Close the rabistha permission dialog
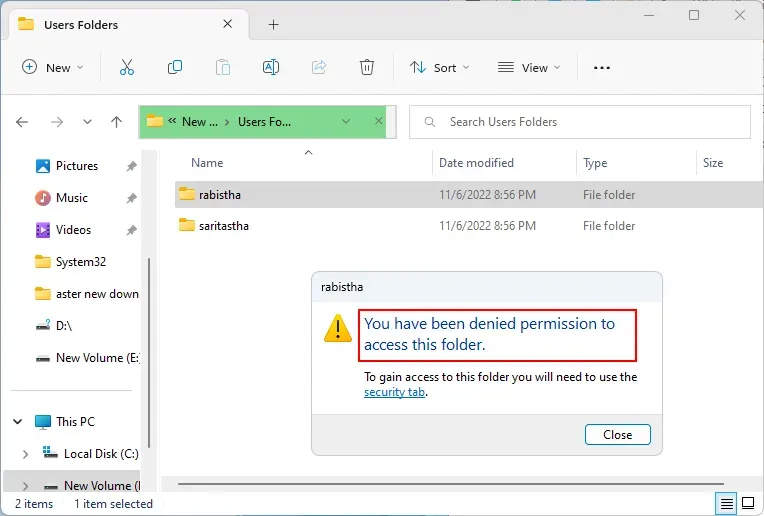The image size is (764, 516). point(617,435)
